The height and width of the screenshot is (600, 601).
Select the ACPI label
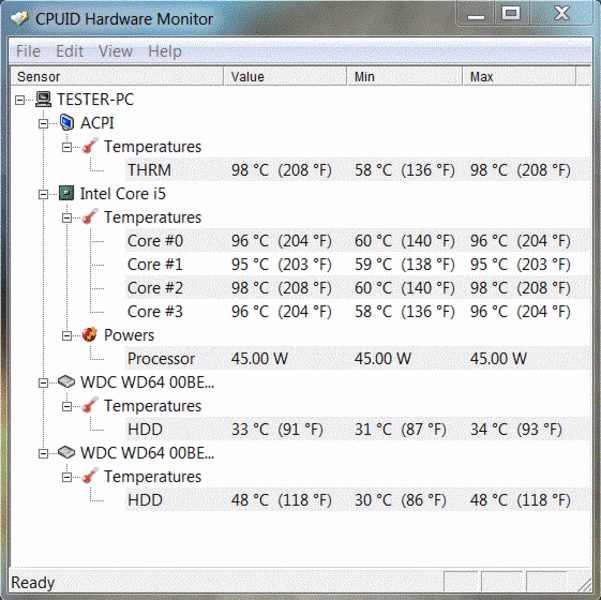pos(97,123)
